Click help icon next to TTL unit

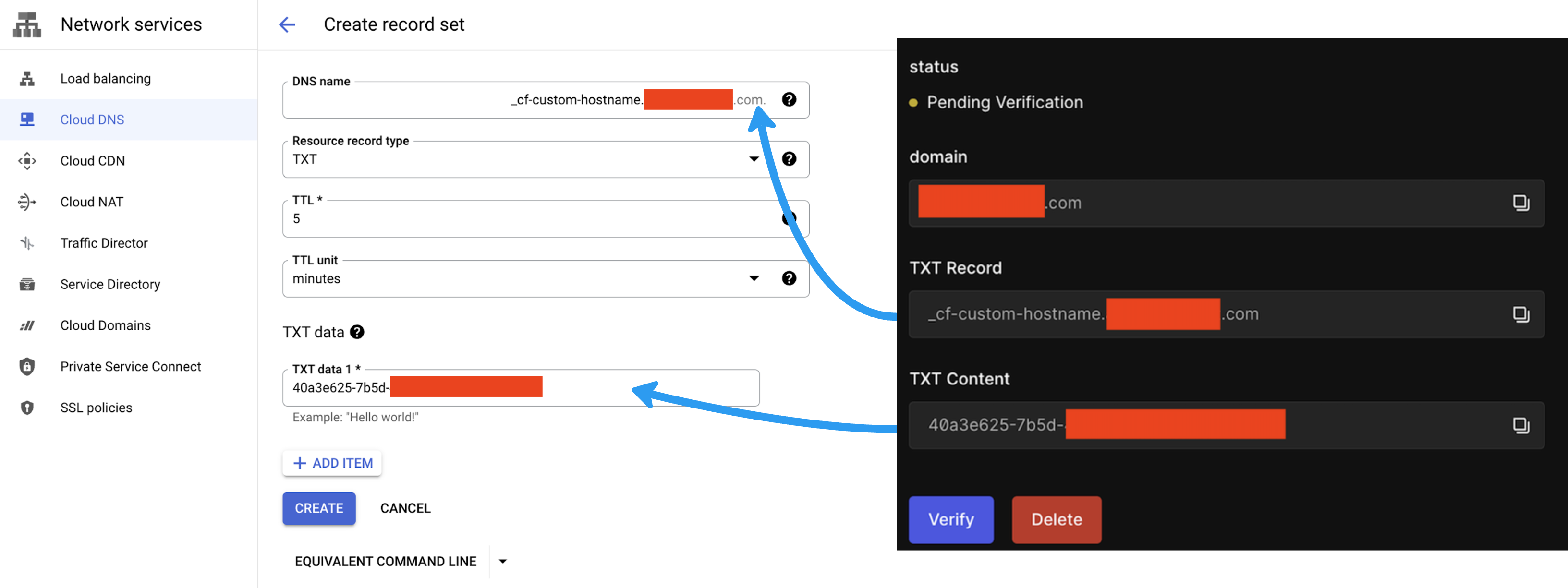(x=789, y=278)
